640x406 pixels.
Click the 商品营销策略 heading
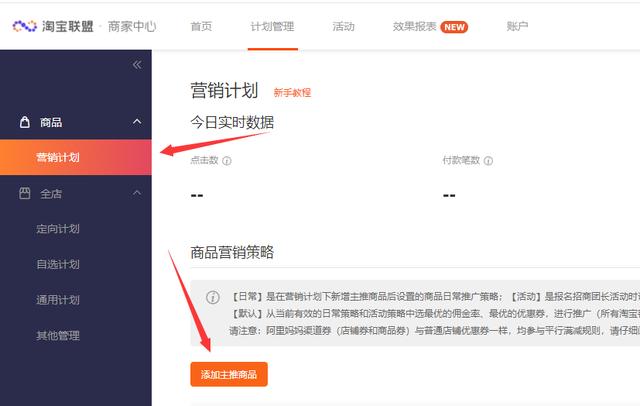tap(232, 252)
